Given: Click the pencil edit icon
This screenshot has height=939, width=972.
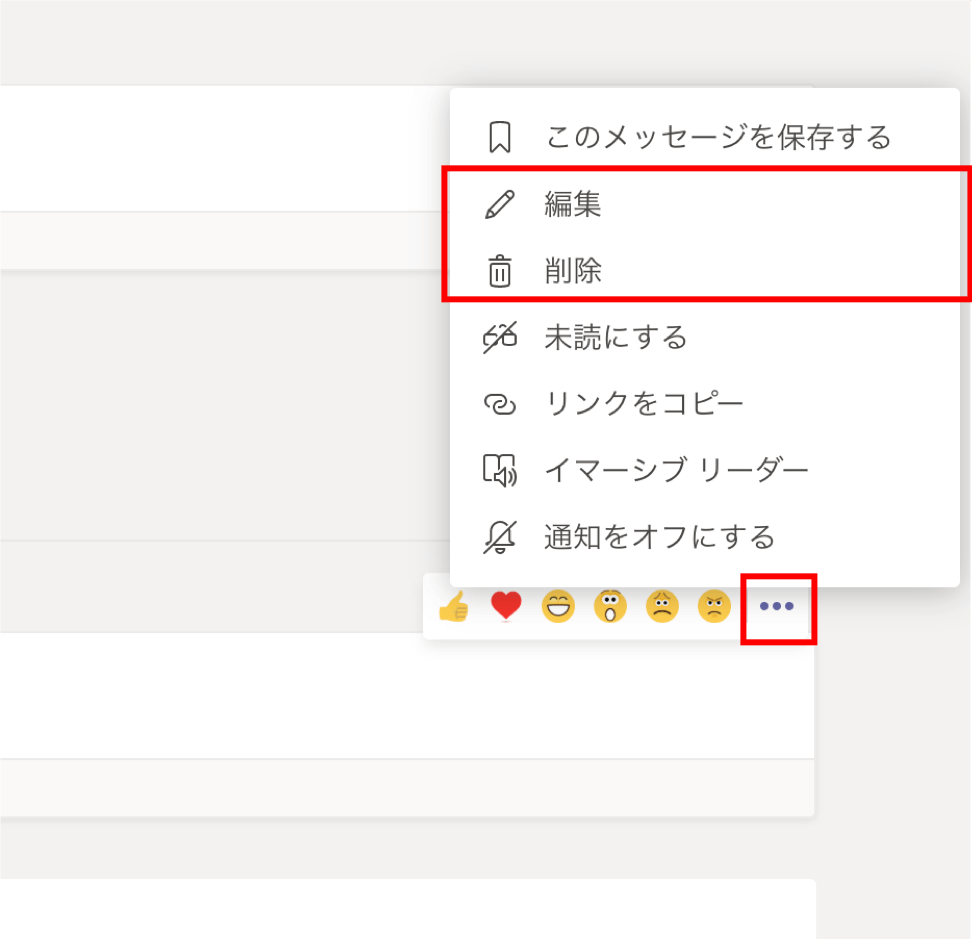Looking at the screenshot, I should 499,205.
